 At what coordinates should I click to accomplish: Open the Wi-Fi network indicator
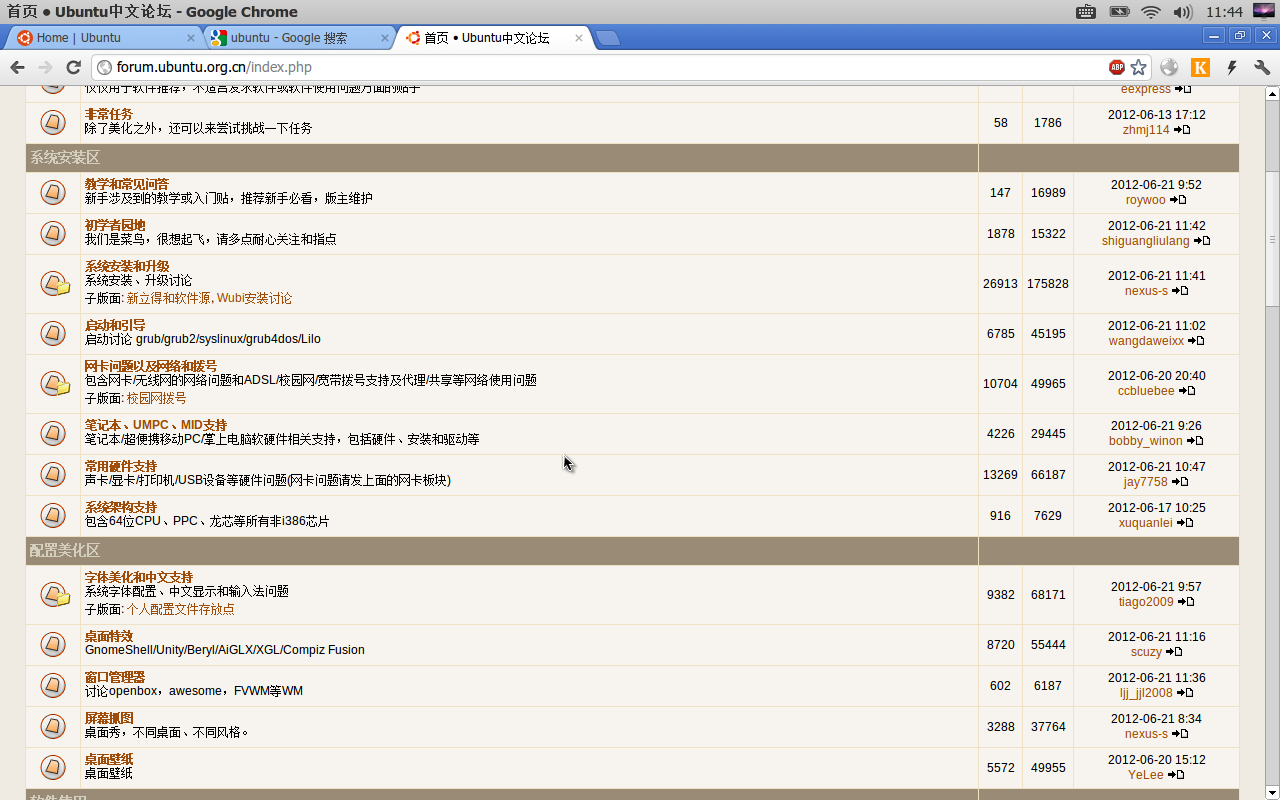1151,12
